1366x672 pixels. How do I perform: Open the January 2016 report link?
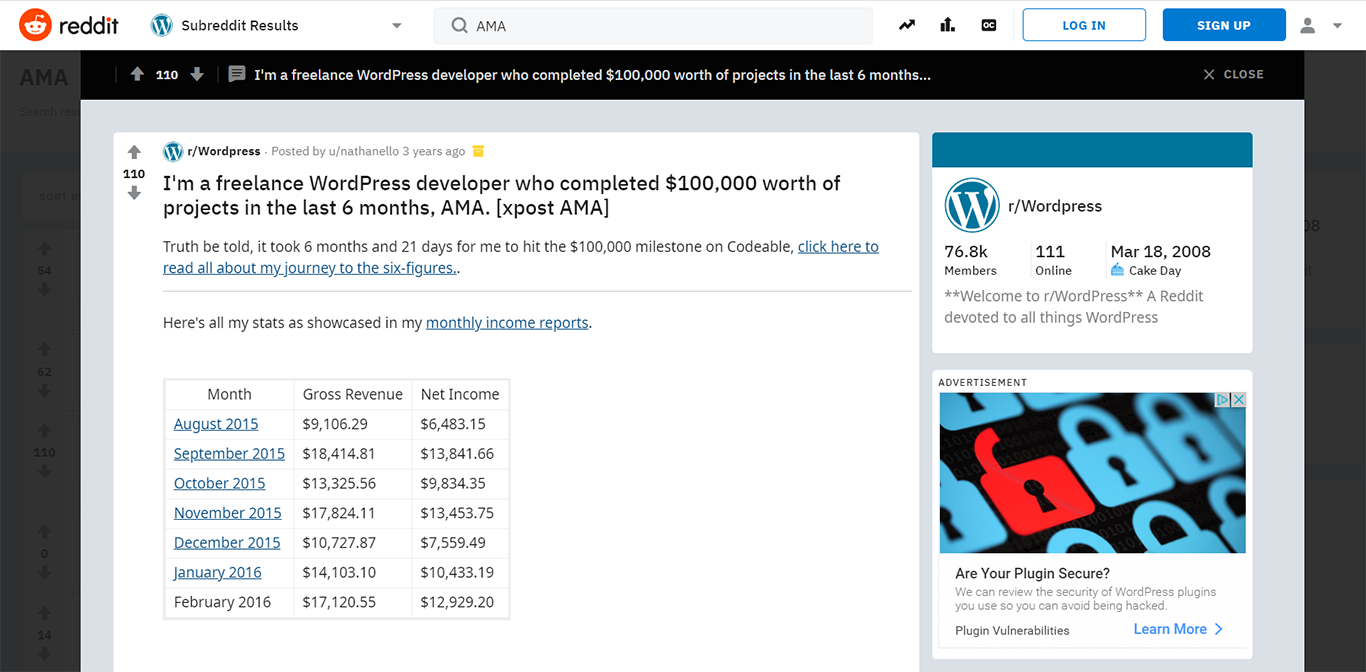tap(217, 573)
